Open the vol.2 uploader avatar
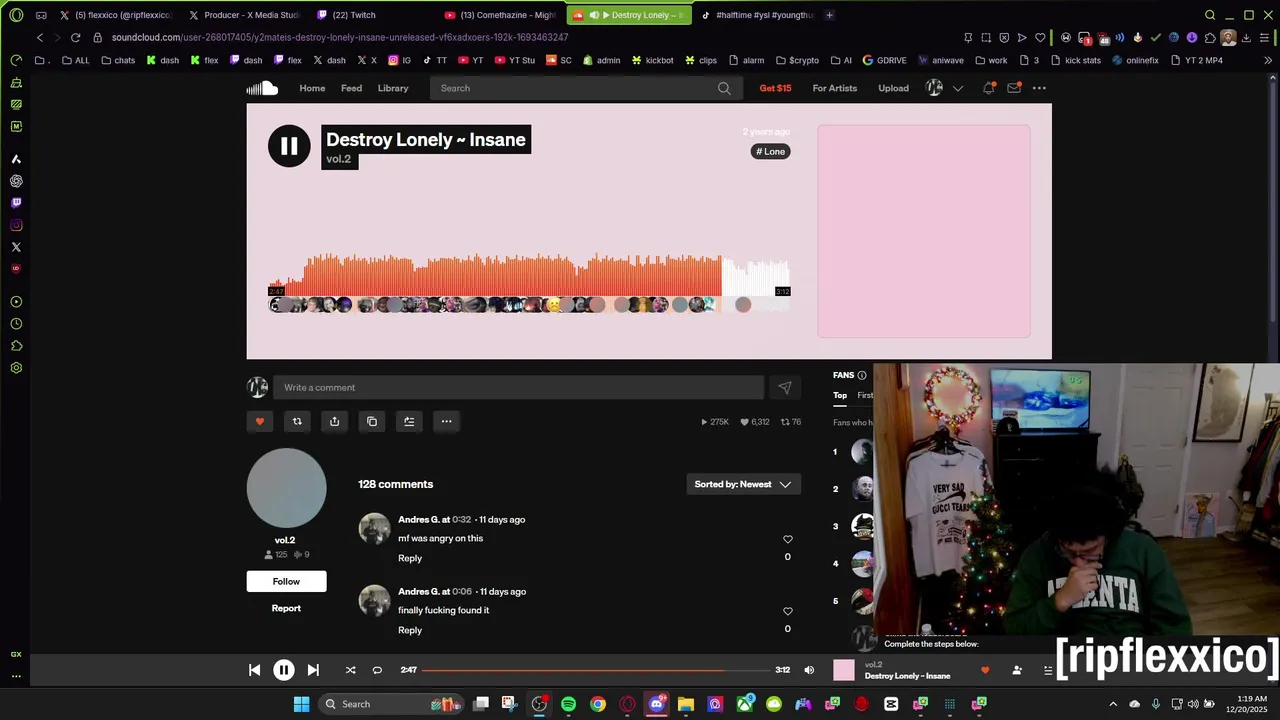The image size is (1280, 720). (286, 488)
